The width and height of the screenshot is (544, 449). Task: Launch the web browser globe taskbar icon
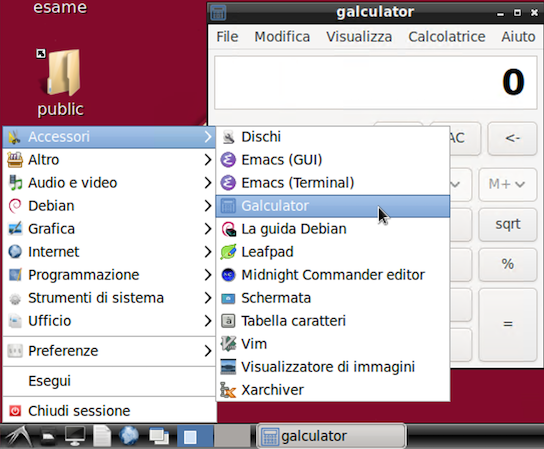[129, 436]
